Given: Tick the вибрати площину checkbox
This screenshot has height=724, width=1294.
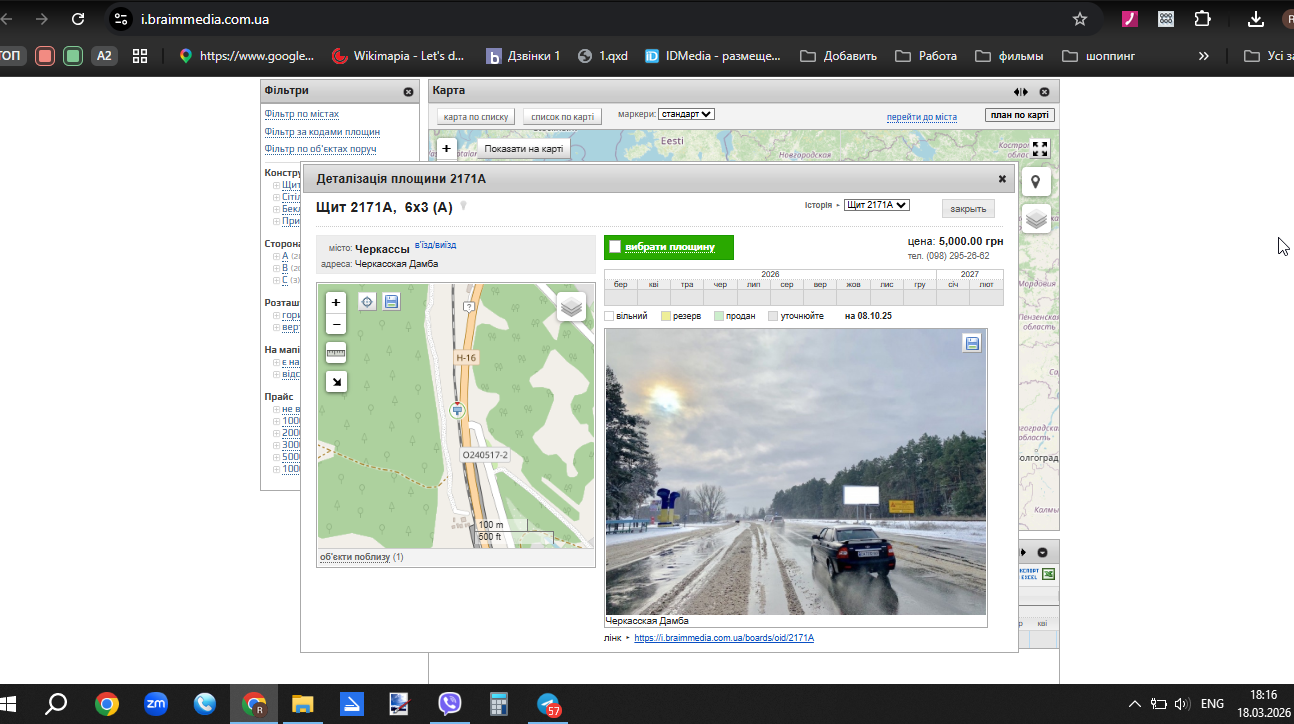Looking at the screenshot, I should click(616, 247).
